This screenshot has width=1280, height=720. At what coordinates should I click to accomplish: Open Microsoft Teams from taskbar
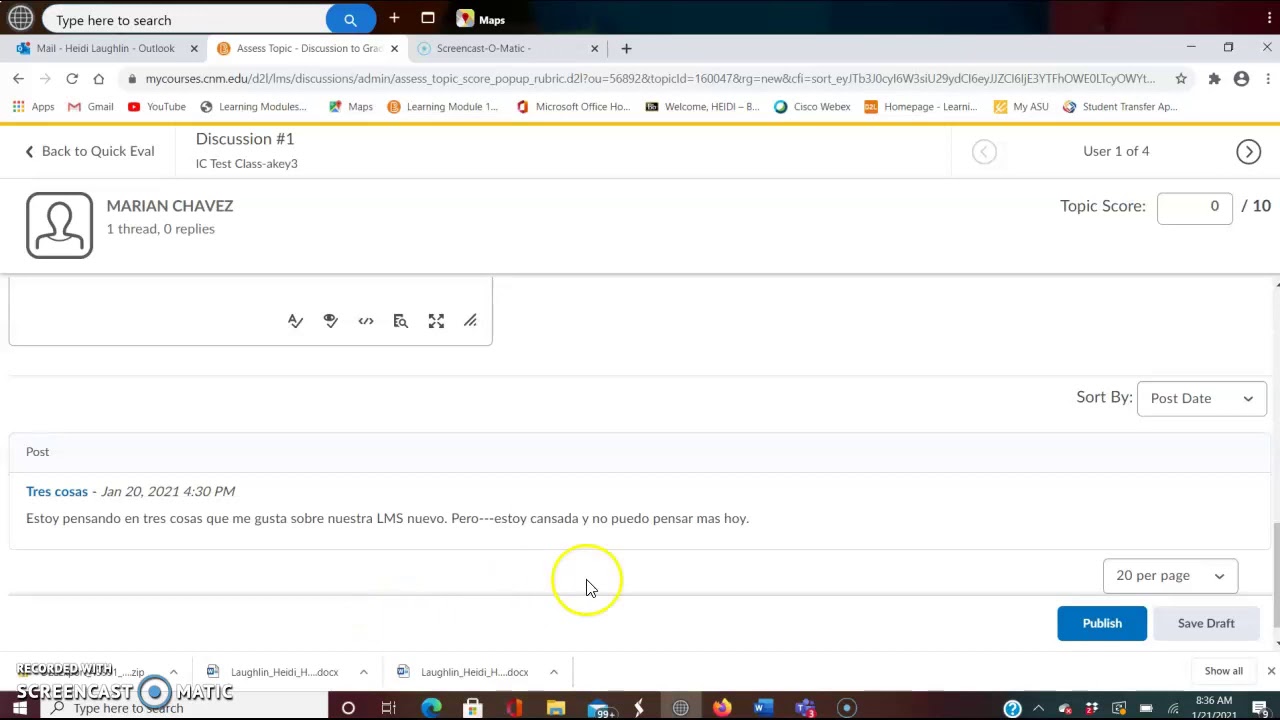tap(805, 708)
